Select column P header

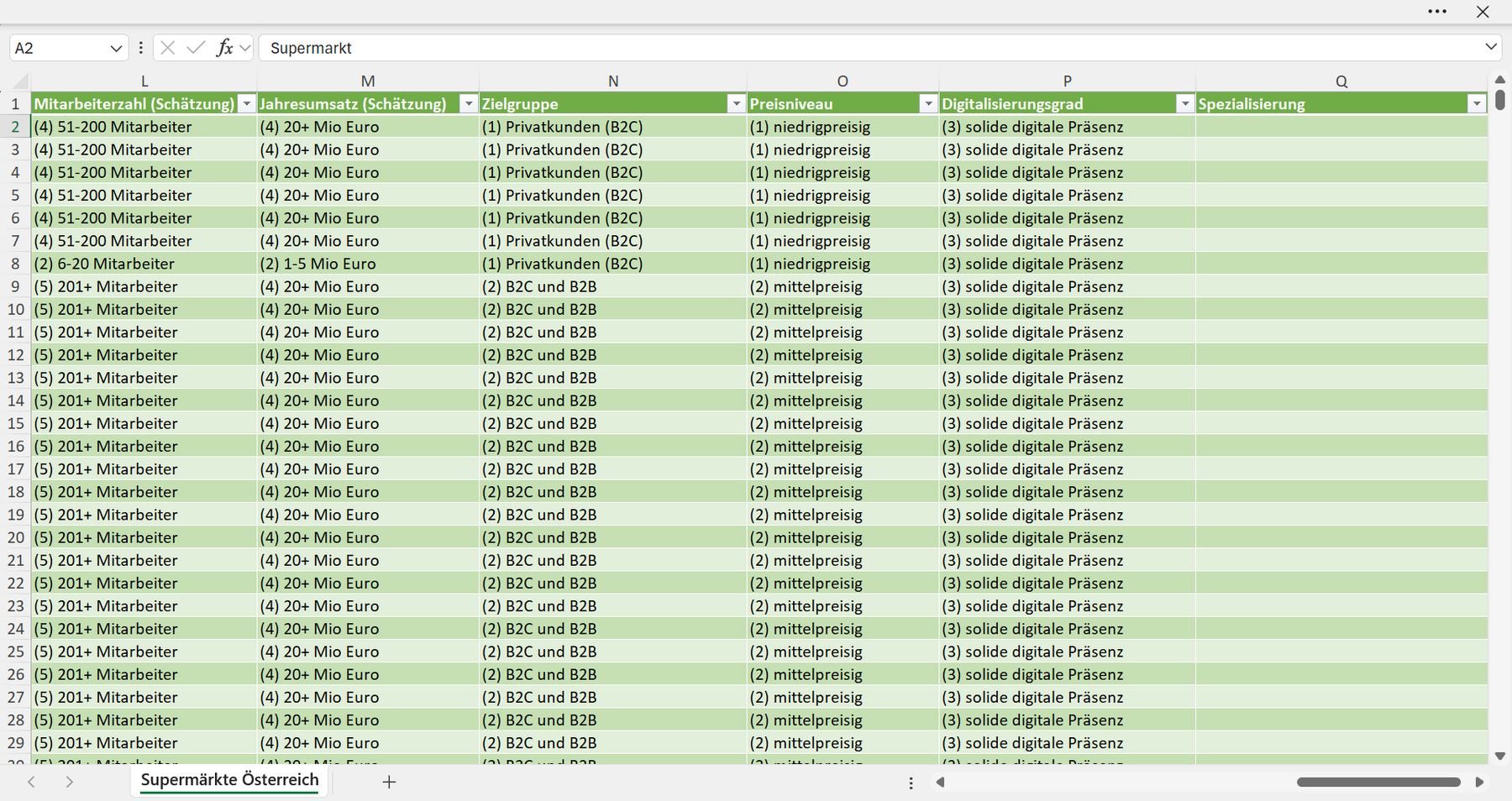pos(1067,81)
